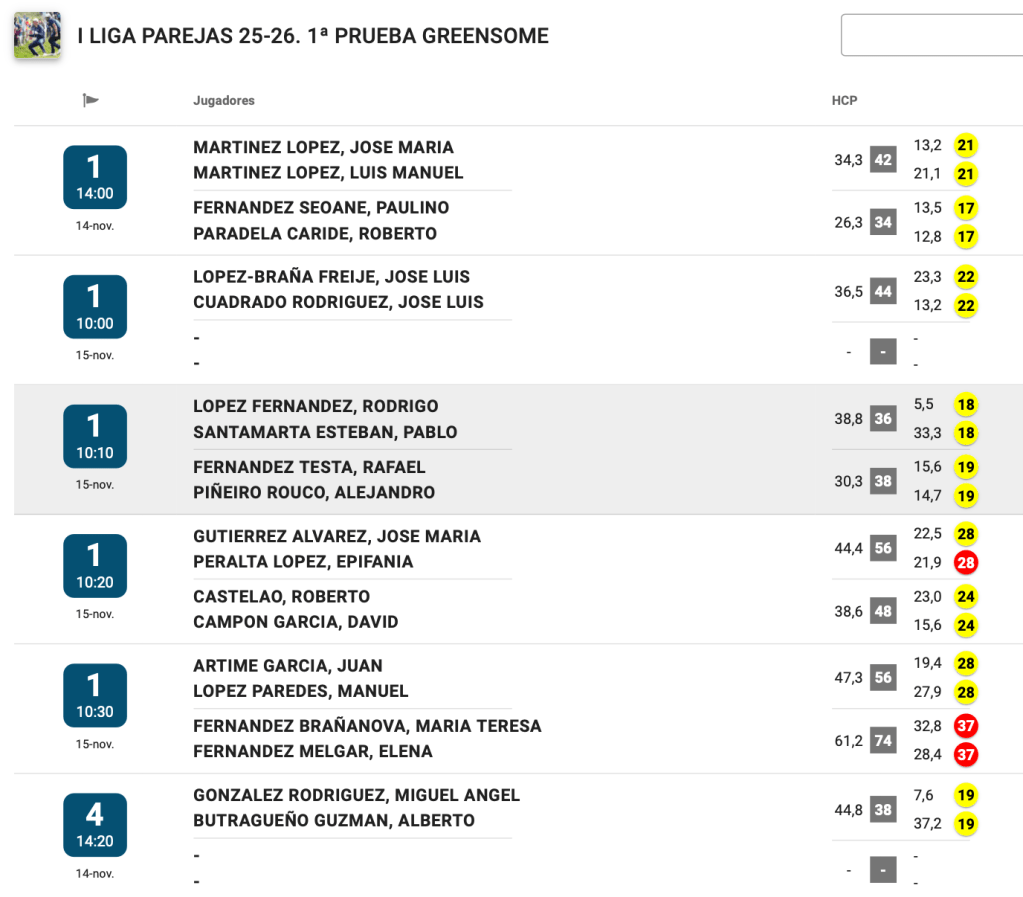Click the golf tournament thumbnail image
The height and width of the screenshot is (897, 1023).
(37, 35)
